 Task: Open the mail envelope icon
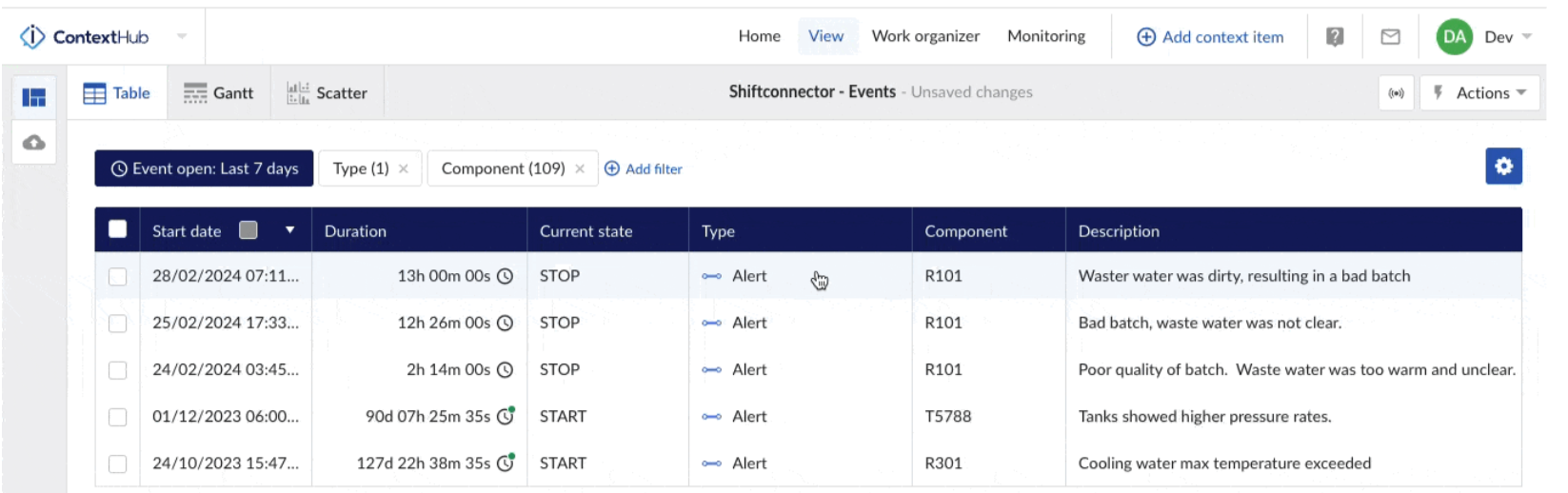[x=1390, y=37]
